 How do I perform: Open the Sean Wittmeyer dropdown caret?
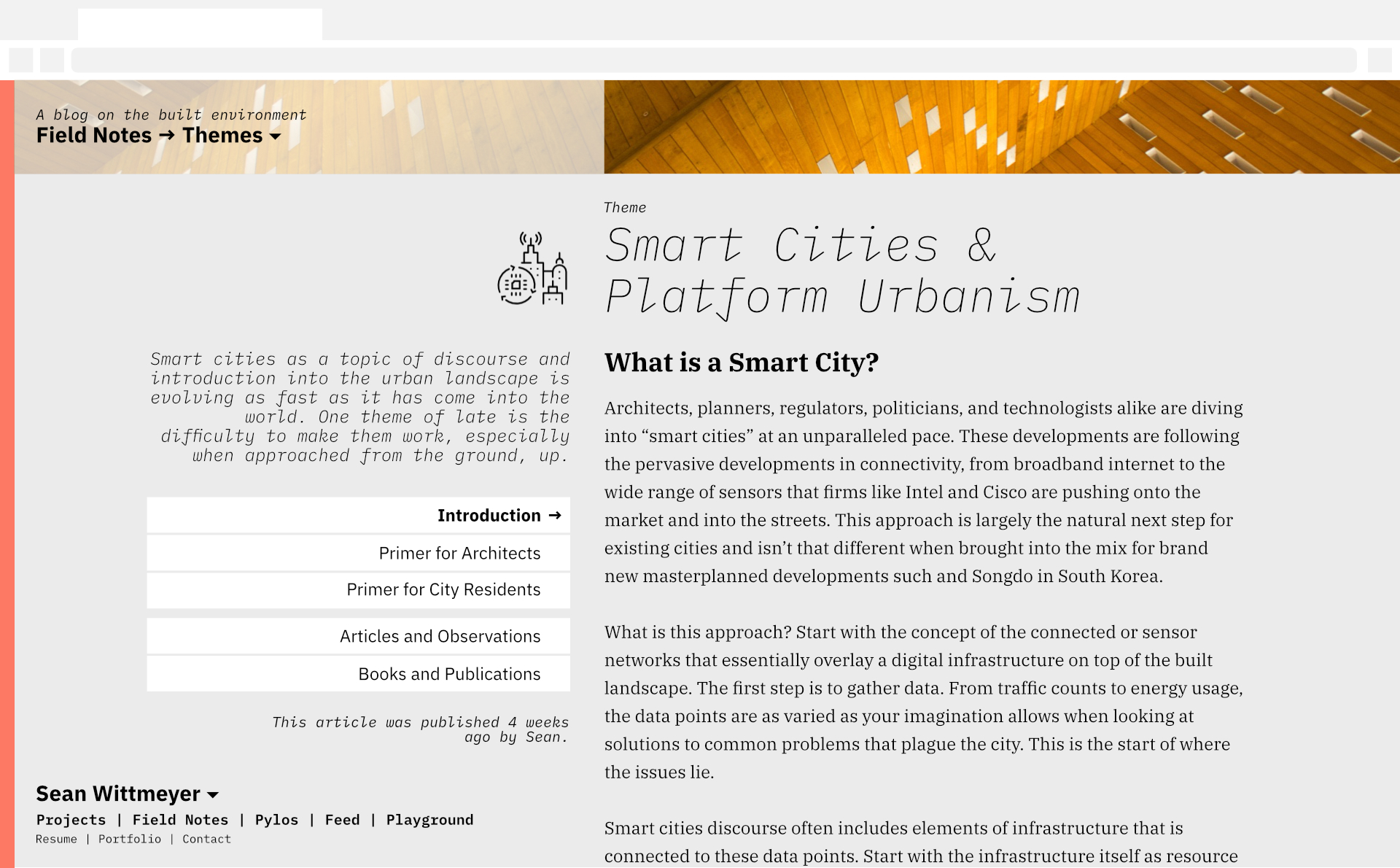(213, 795)
